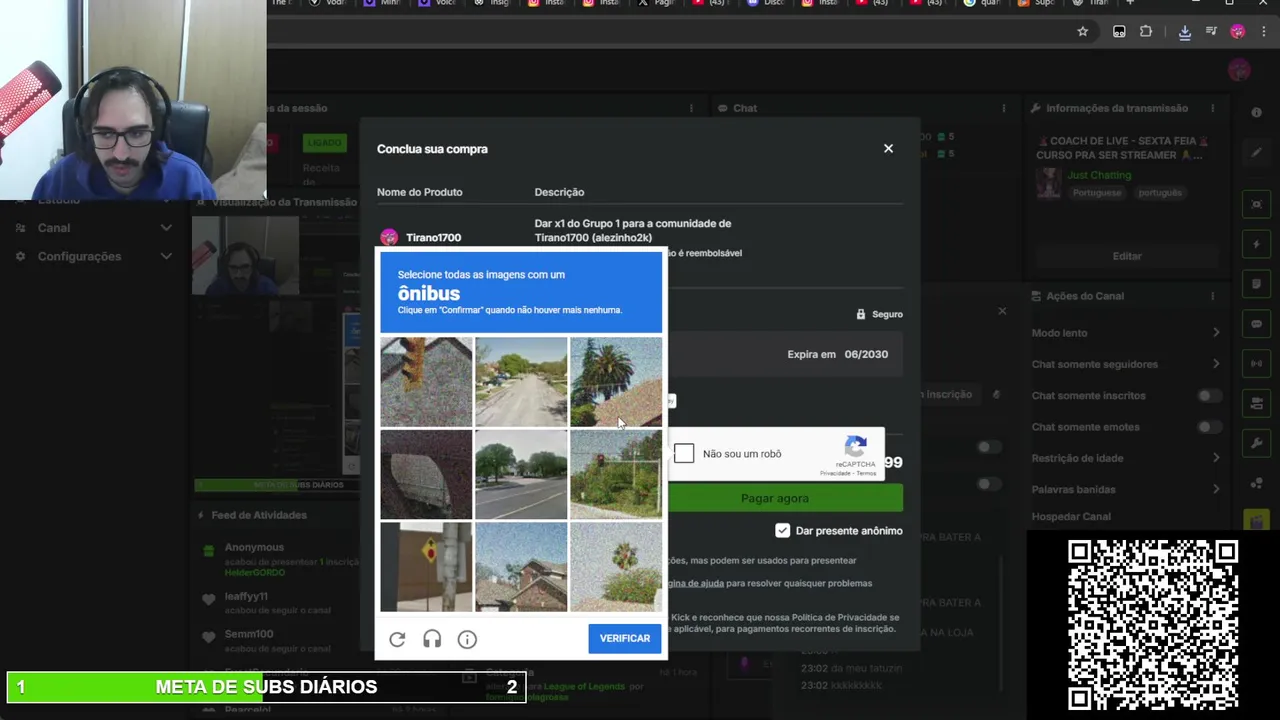The height and width of the screenshot is (720, 1280).
Task: Click the VERIFICAR captcha button
Action: pos(625,638)
